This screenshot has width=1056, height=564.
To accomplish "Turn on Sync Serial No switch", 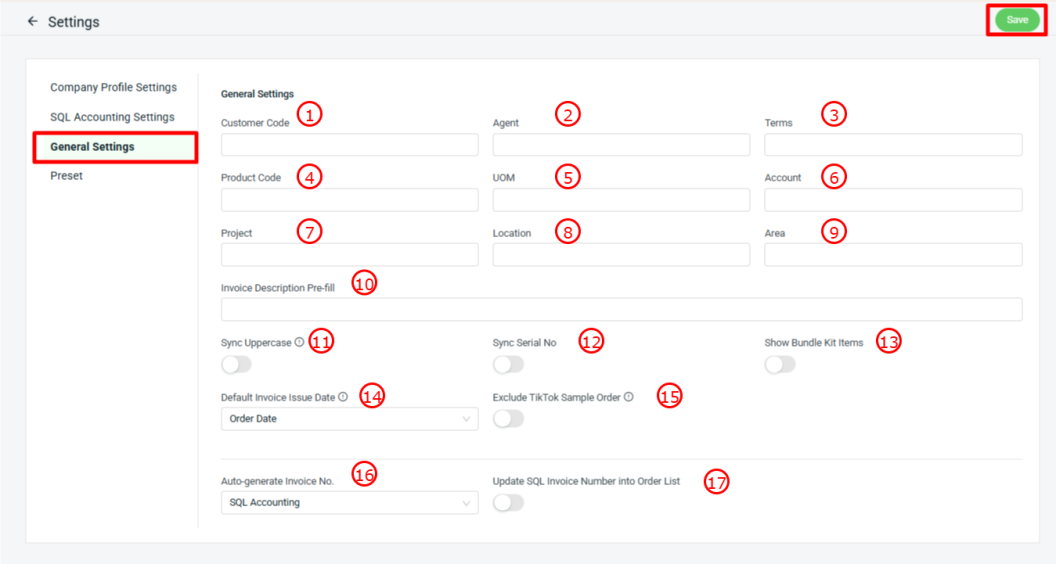I will (x=508, y=364).
